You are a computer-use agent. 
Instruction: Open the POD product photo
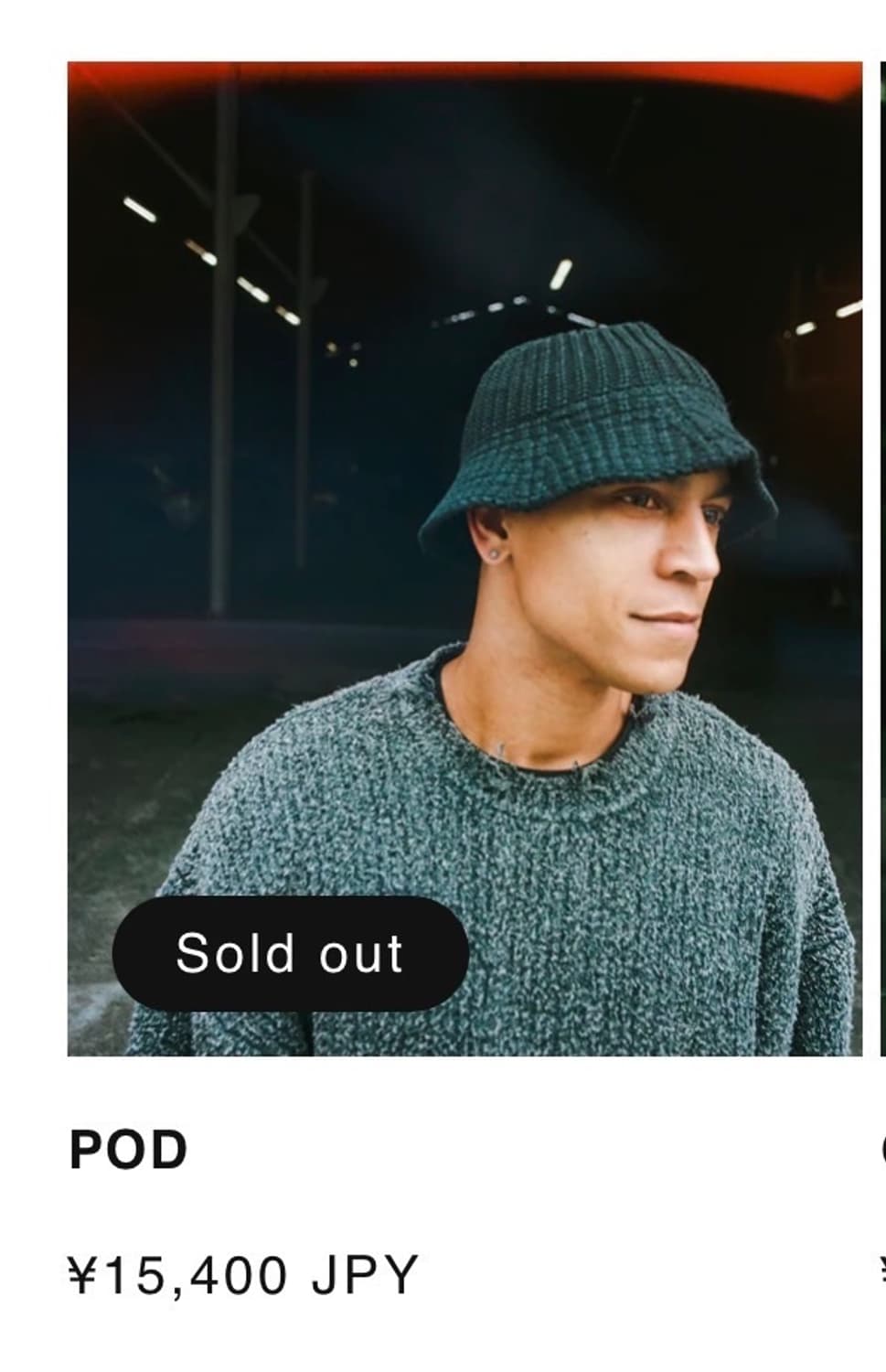click(x=464, y=558)
